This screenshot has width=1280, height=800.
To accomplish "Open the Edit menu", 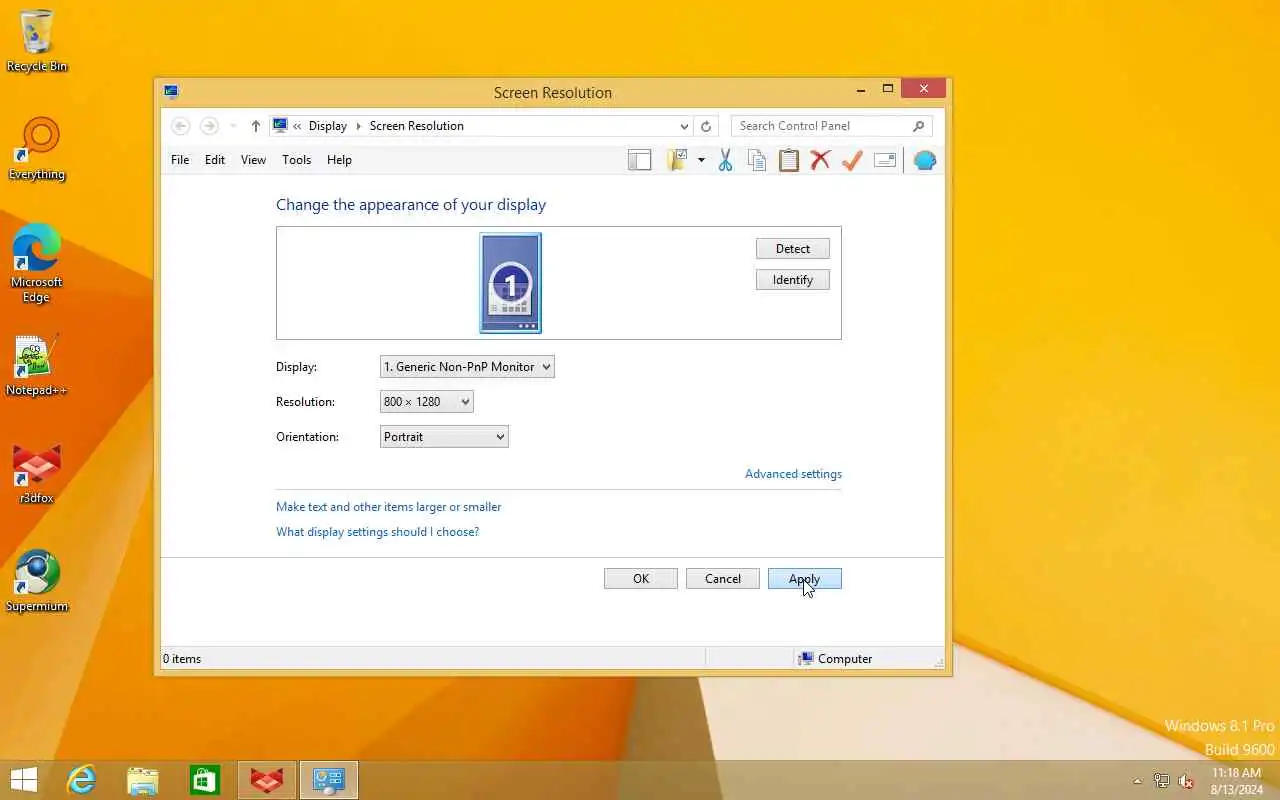I will (215, 160).
